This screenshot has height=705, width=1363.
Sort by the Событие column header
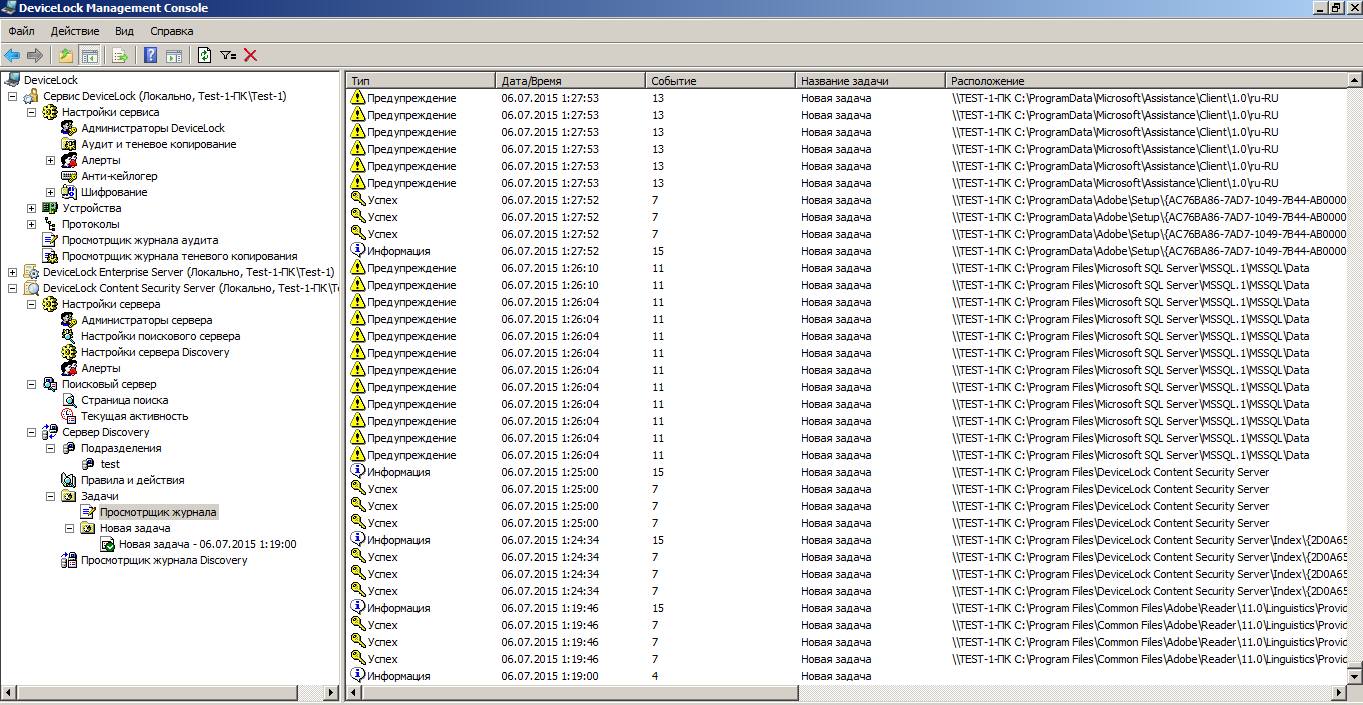click(x=720, y=80)
